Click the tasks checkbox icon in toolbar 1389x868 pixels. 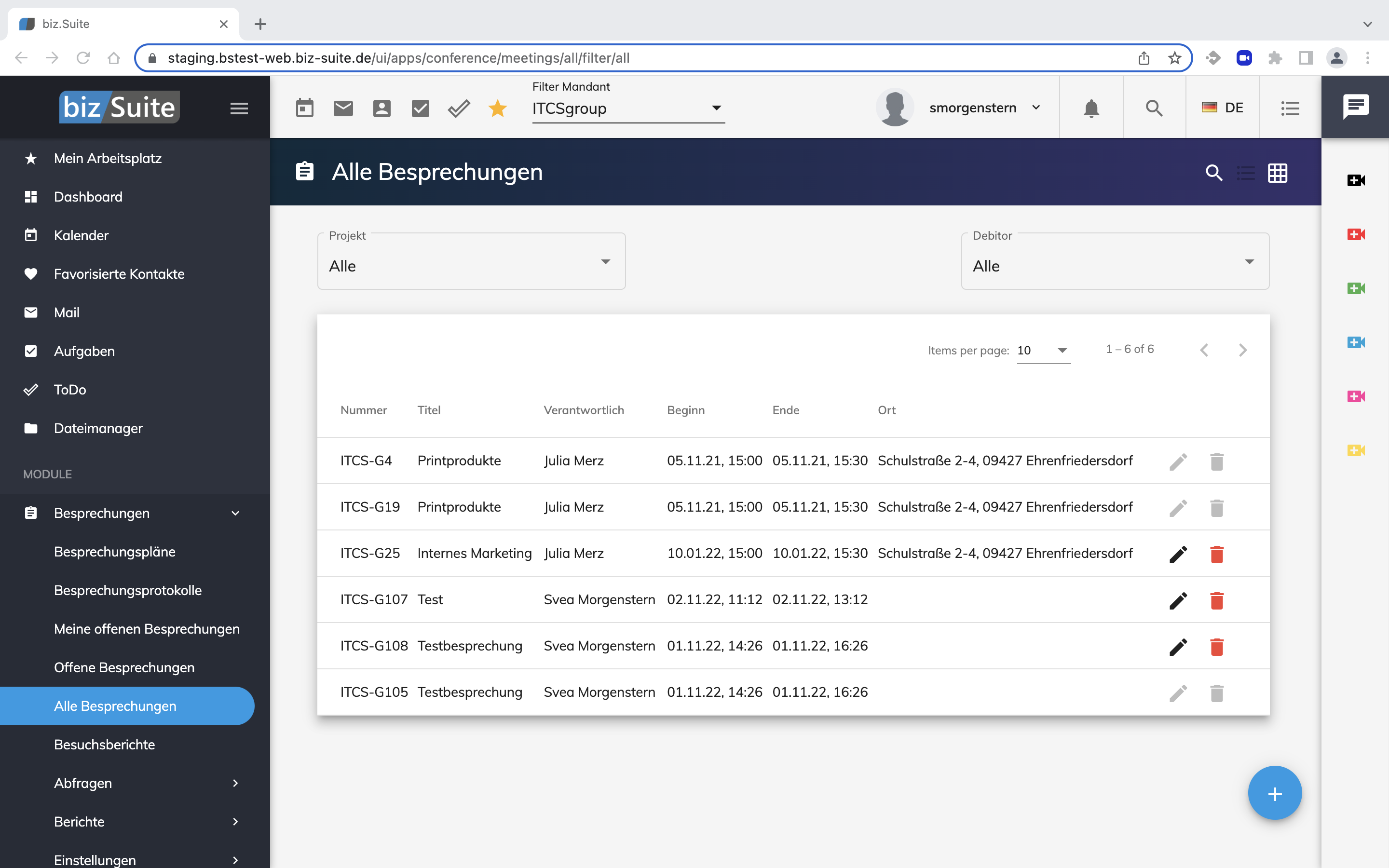420,108
